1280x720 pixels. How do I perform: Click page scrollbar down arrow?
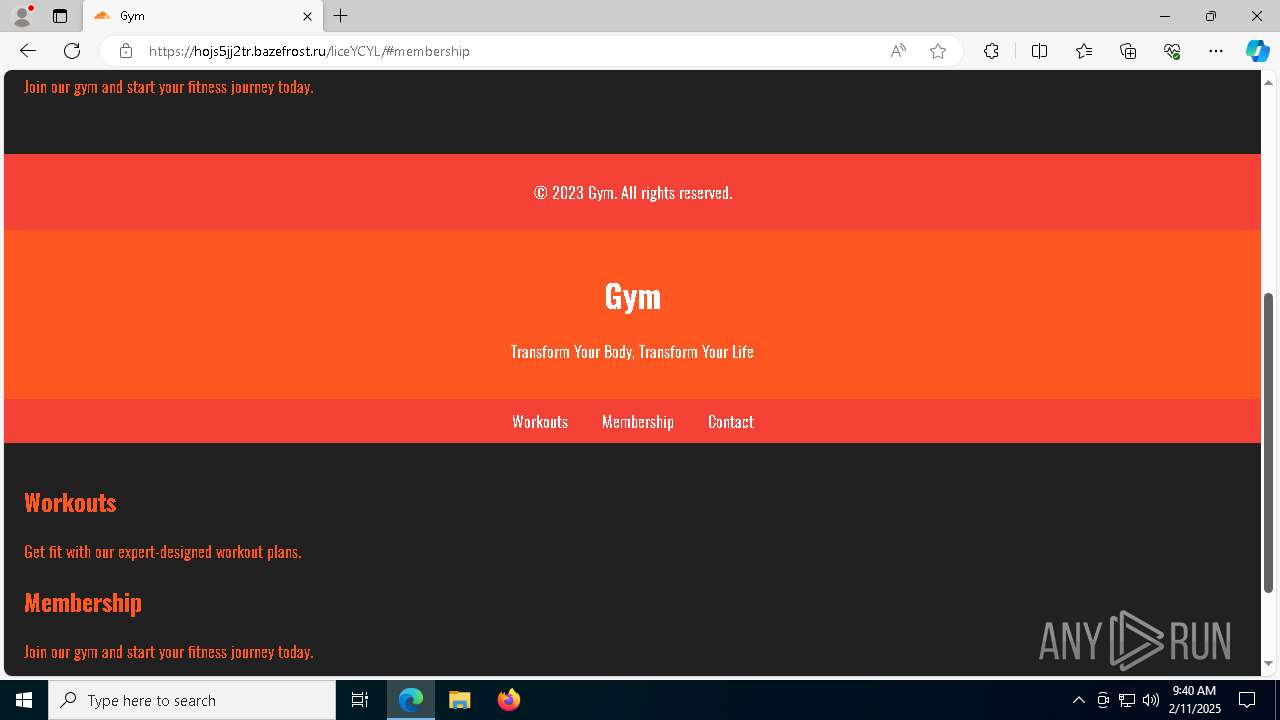click(x=1269, y=663)
